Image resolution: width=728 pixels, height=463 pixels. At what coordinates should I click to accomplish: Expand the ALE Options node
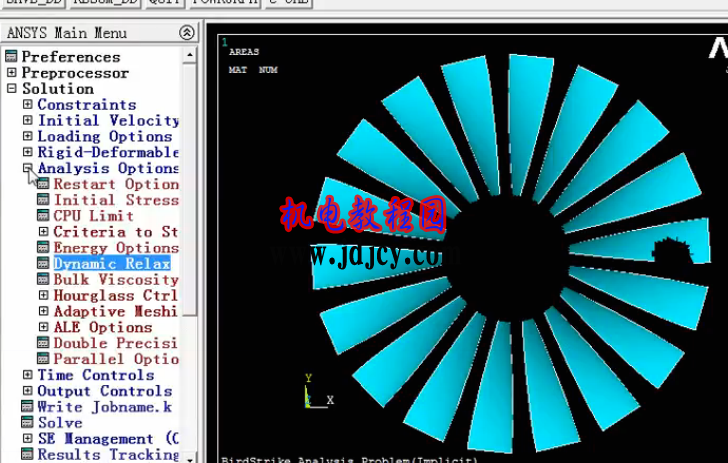tap(43, 327)
